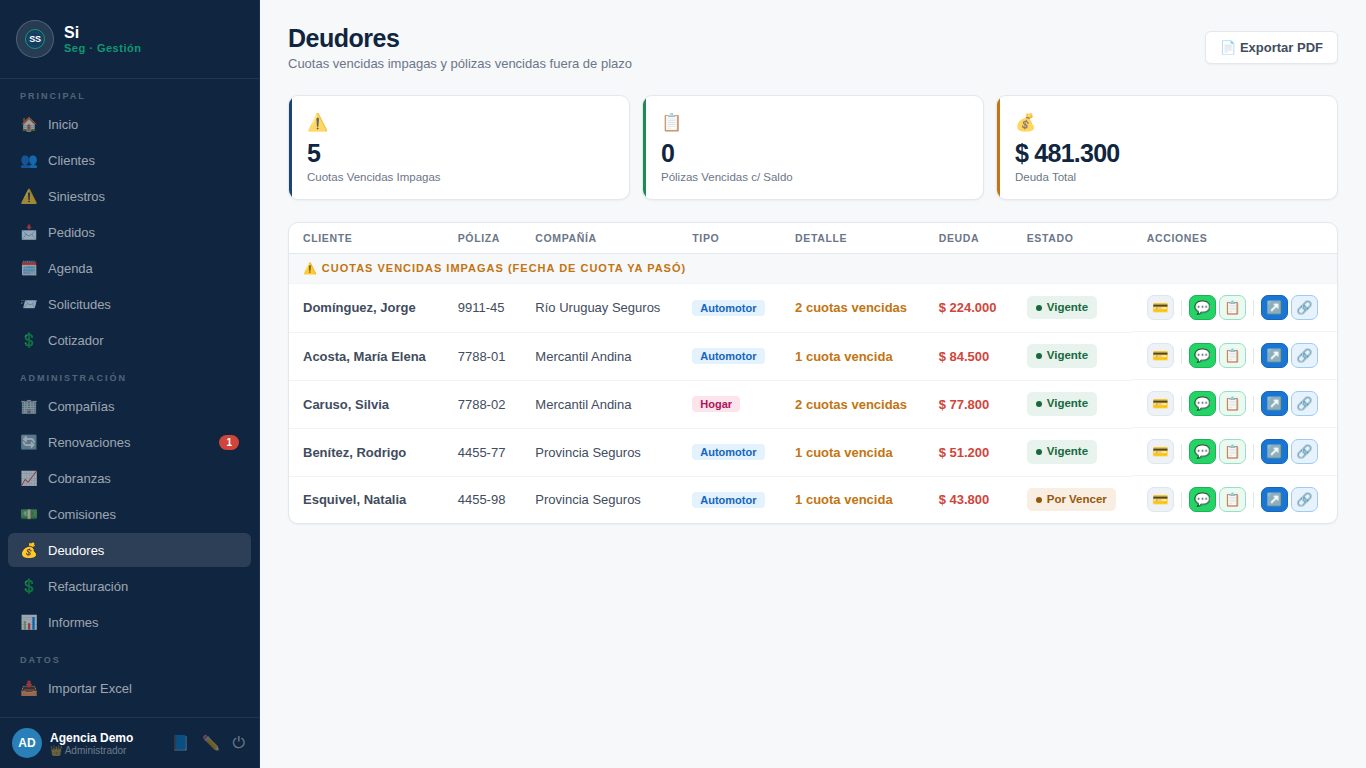Click the SS logo in sidebar header
Image resolution: width=1366 pixels, height=768 pixels.
35,39
